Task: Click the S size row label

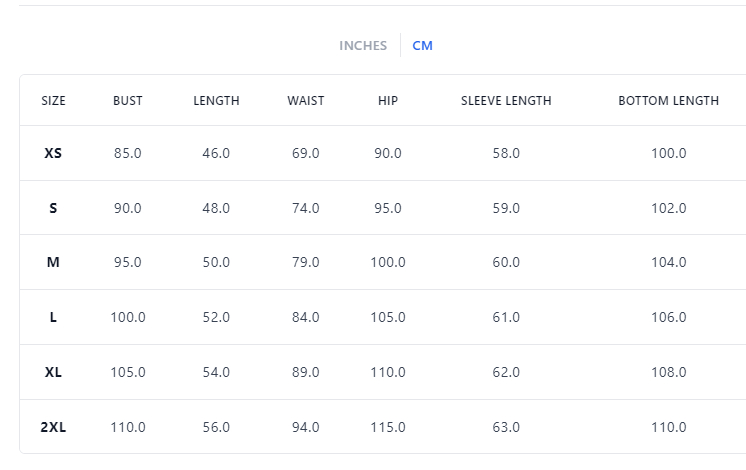Action: 53,208
